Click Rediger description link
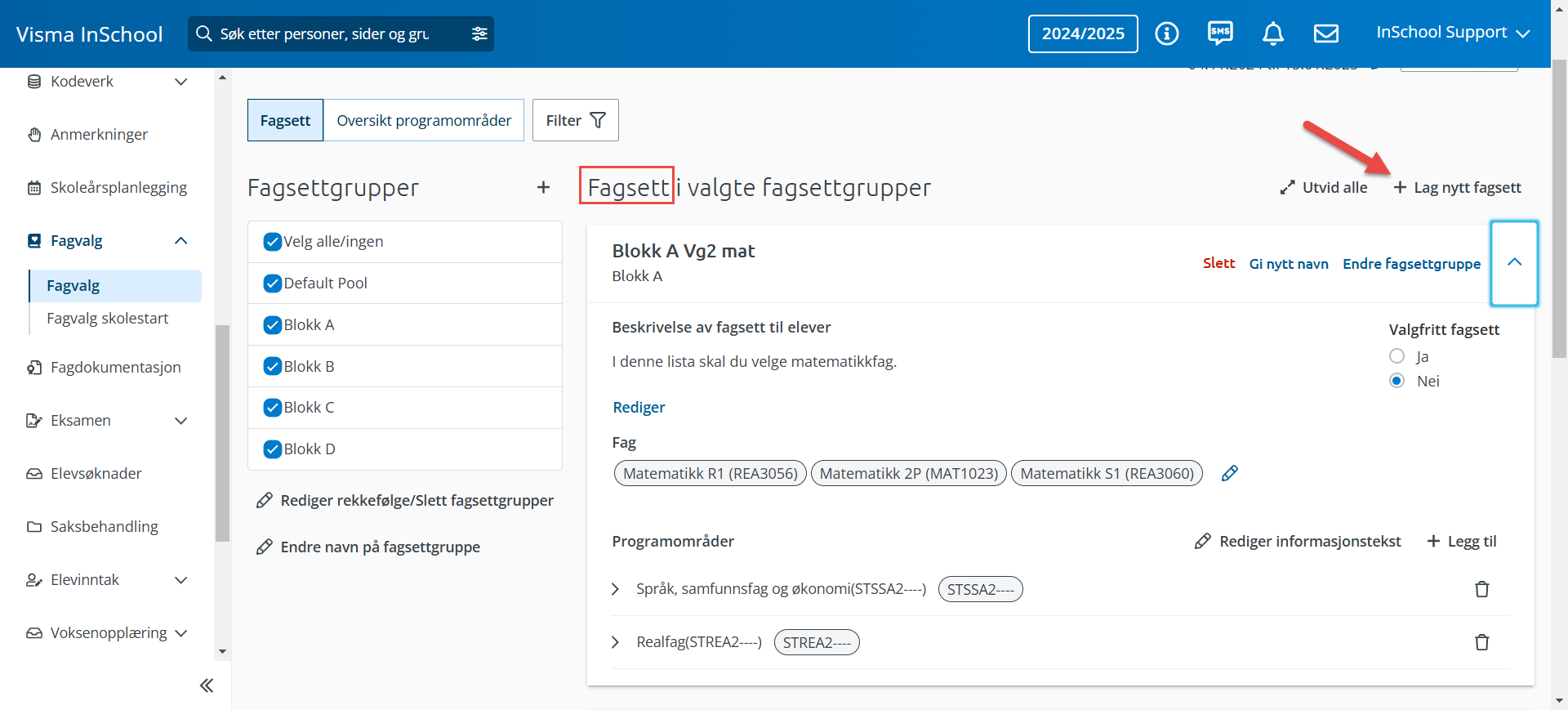Viewport: 1568px width, 710px height. 639,408
